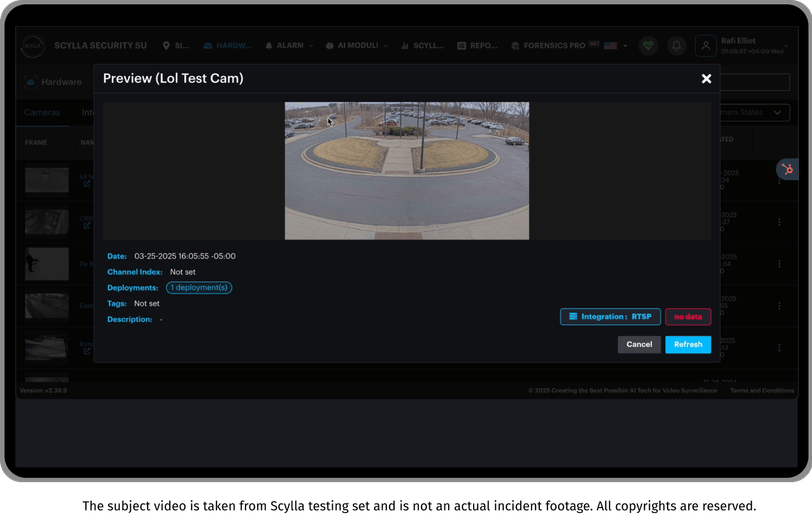Click the Terms and Conditions link
The width and height of the screenshot is (812, 519).
tap(762, 391)
